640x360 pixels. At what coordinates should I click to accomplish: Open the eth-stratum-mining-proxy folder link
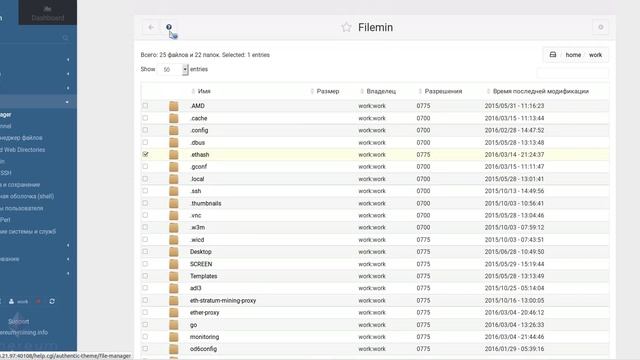click(223, 300)
